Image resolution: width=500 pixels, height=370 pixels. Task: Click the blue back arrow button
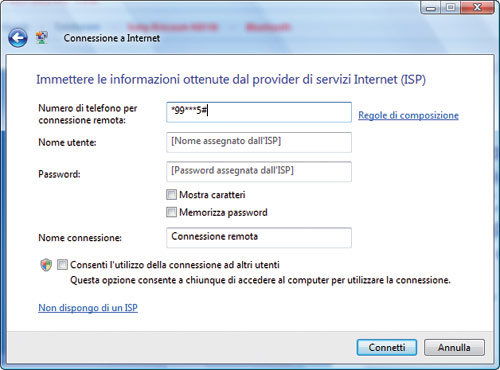[x=18, y=38]
